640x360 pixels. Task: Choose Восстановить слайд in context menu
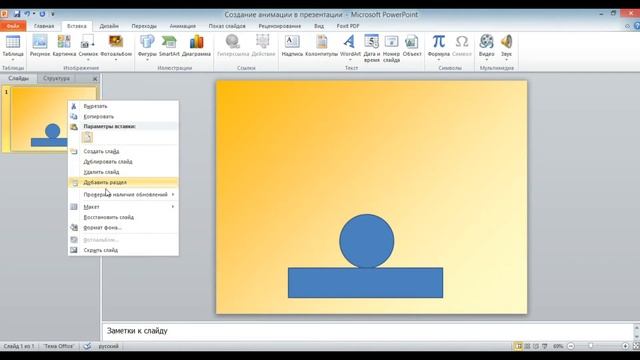point(123,217)
